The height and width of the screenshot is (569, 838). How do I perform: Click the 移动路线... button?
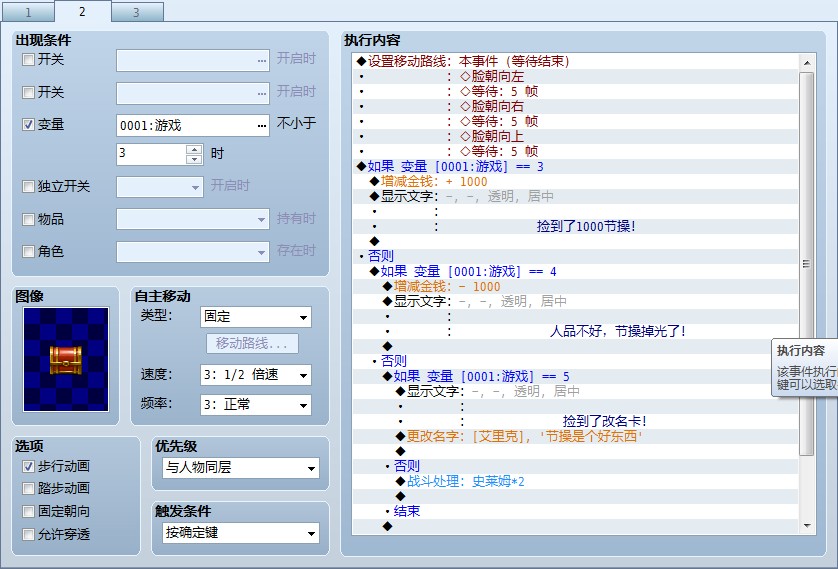[252, 344]
